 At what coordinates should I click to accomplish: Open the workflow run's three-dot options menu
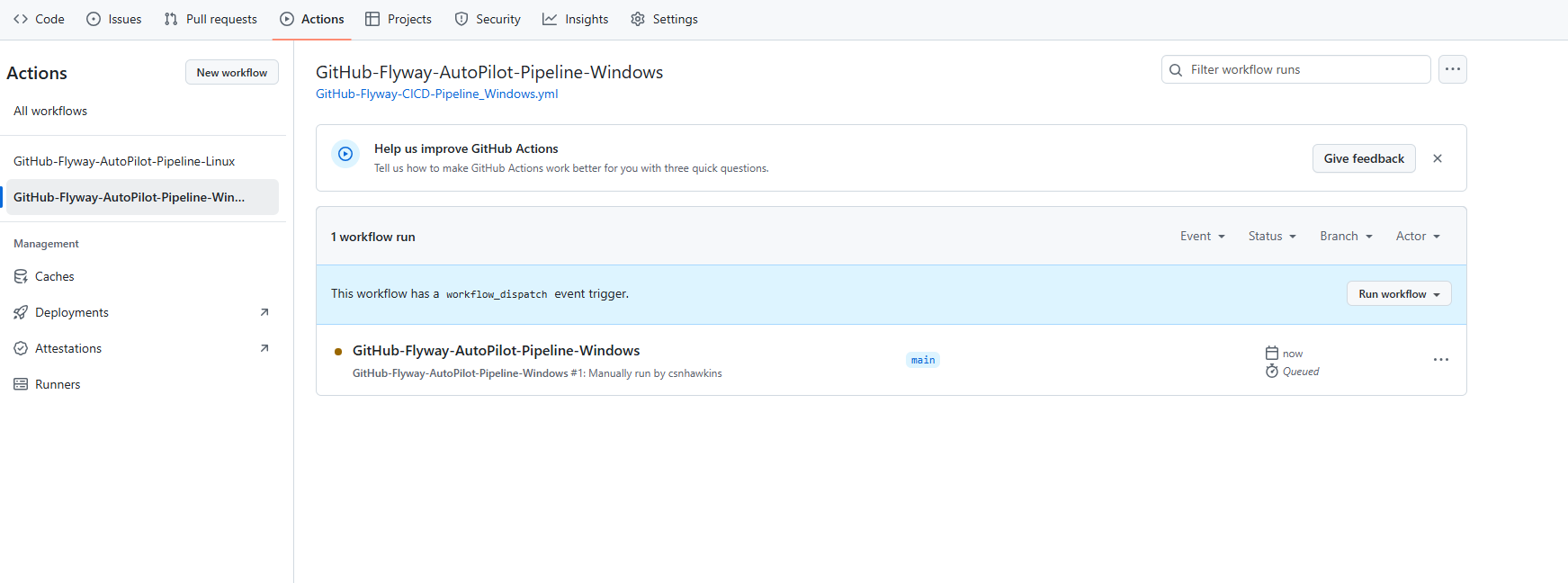coord(1440,360)
